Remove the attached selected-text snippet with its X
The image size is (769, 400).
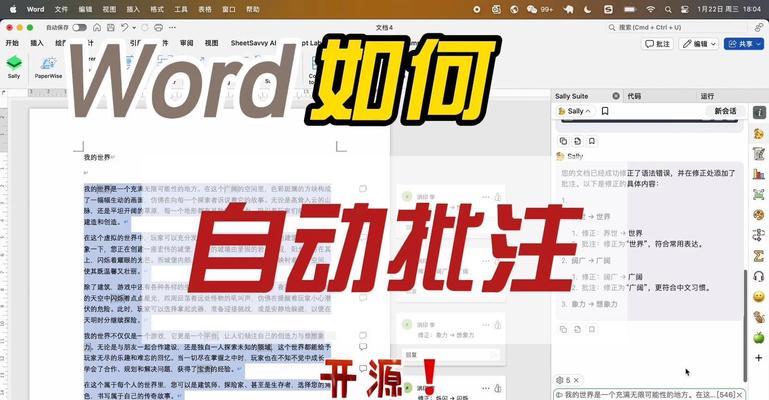[x=739, y=395]
